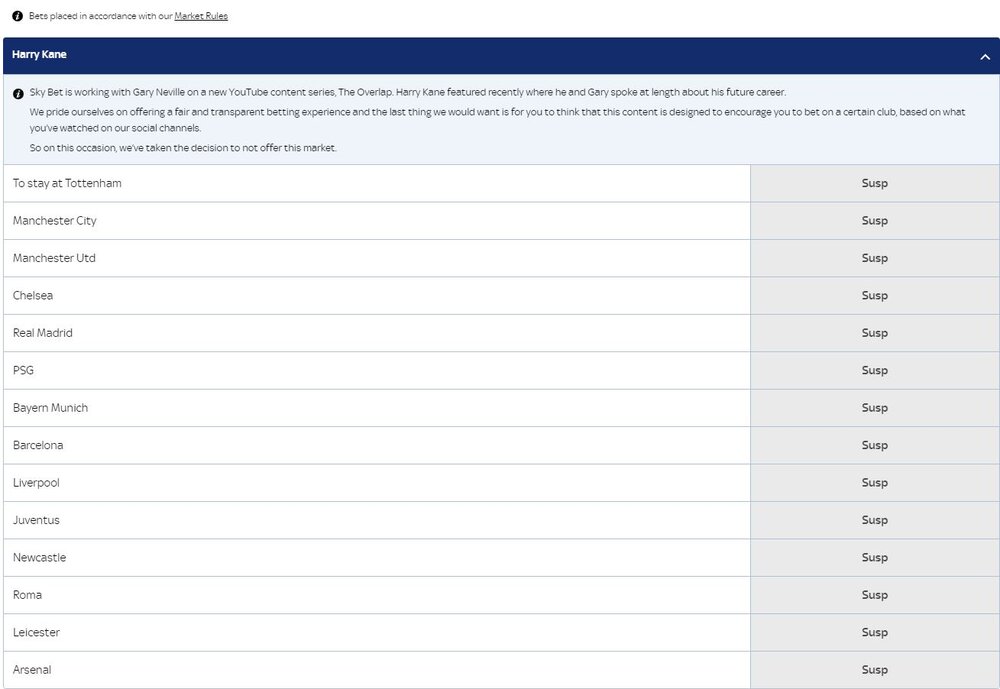Click the Harry Kane header title
Image resolution: width=1000 pixels, height=689 pixels.
point(39,55)
